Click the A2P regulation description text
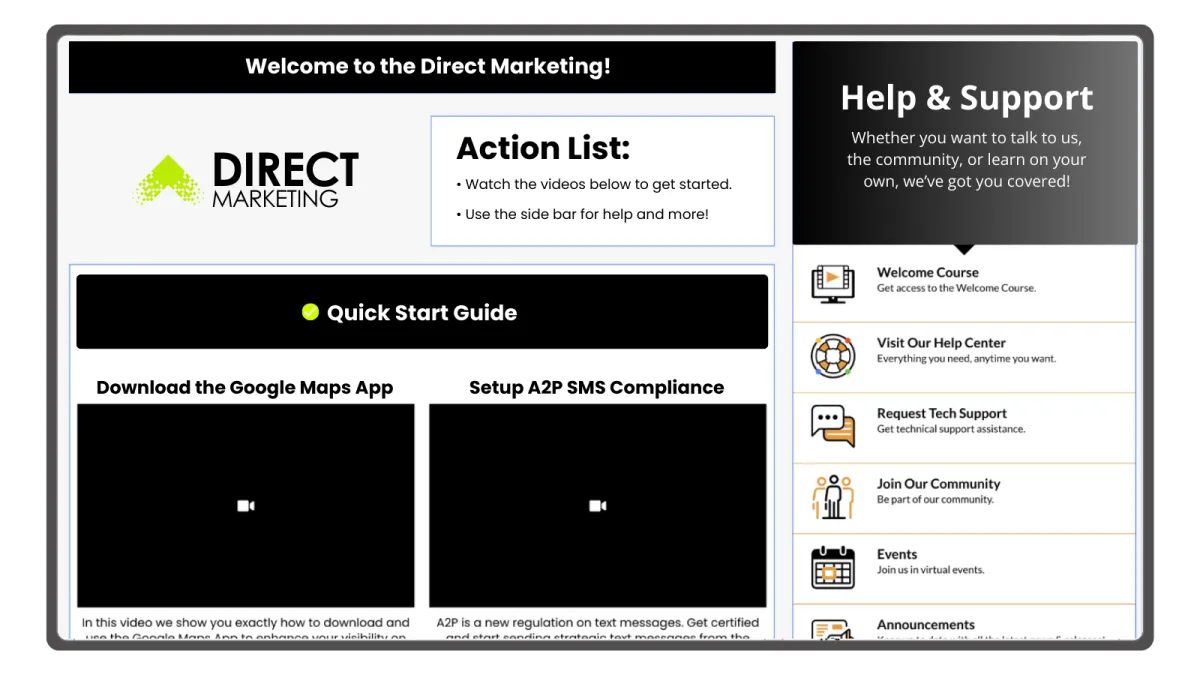The width and height of the screenshot is (1200, 675). (x=598, y=628)
